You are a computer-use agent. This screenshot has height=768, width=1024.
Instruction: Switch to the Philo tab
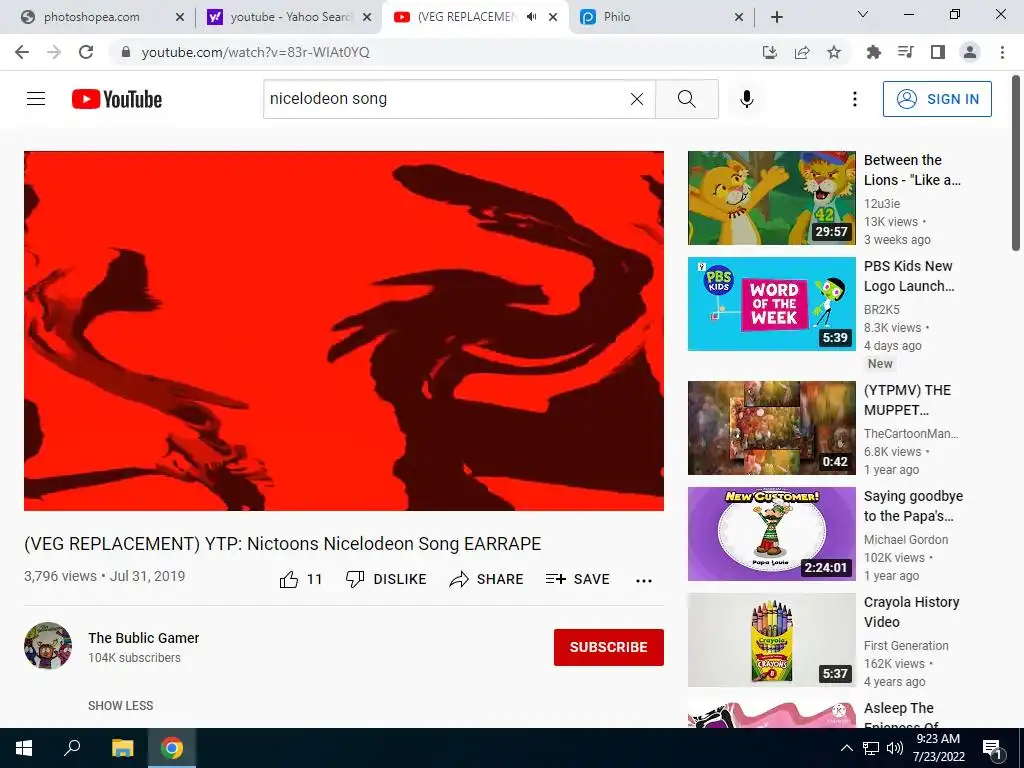tap(660, 17)
